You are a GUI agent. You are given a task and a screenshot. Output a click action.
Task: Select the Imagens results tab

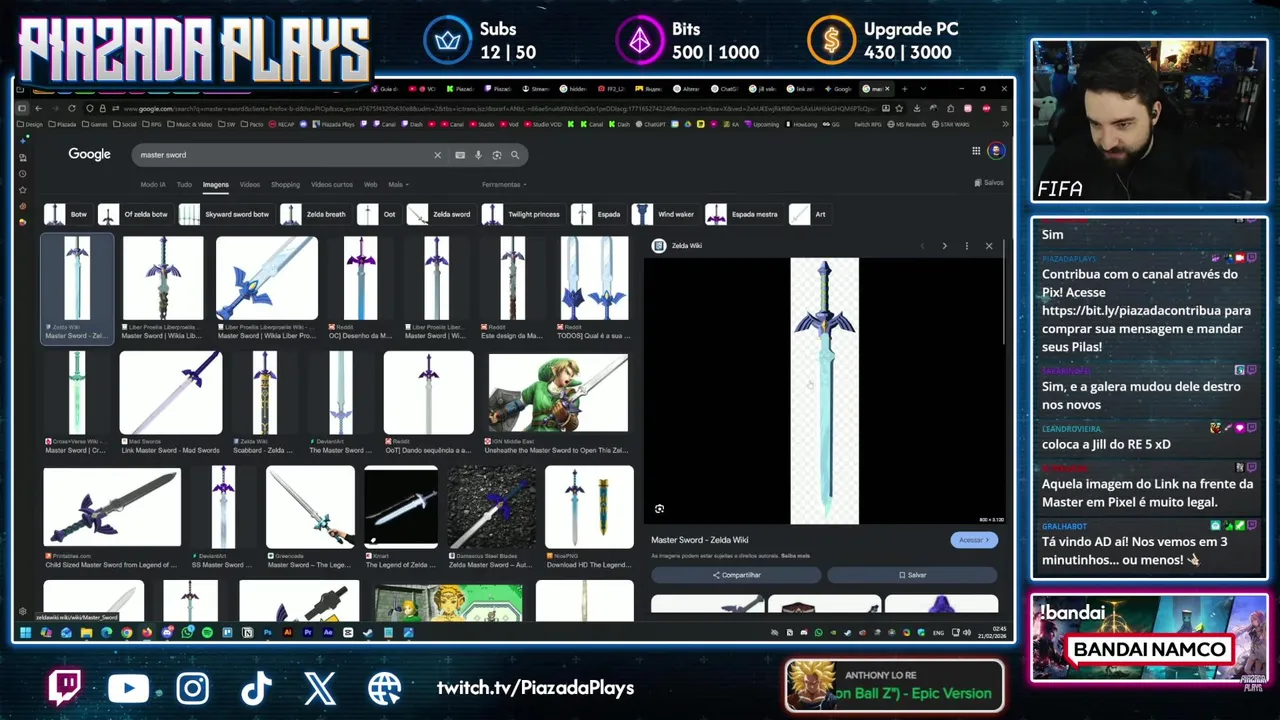[216, 184]
